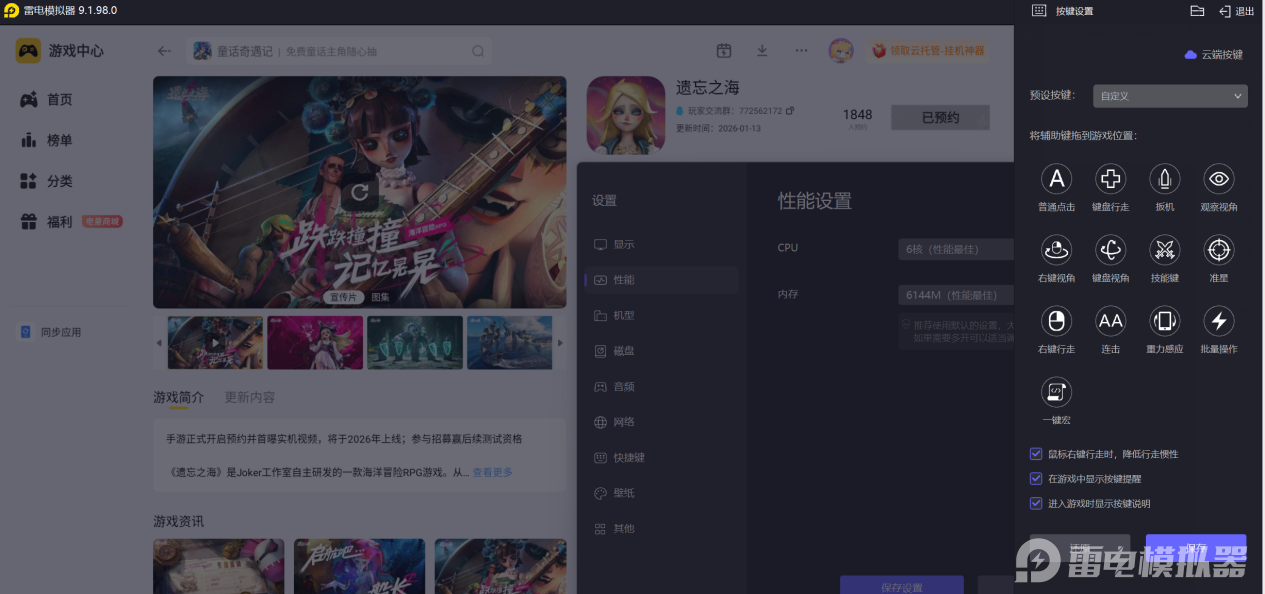The width and height of the screenshot is (1265, 594).
Task: Click the game search input field
Action: pos(340,51)
